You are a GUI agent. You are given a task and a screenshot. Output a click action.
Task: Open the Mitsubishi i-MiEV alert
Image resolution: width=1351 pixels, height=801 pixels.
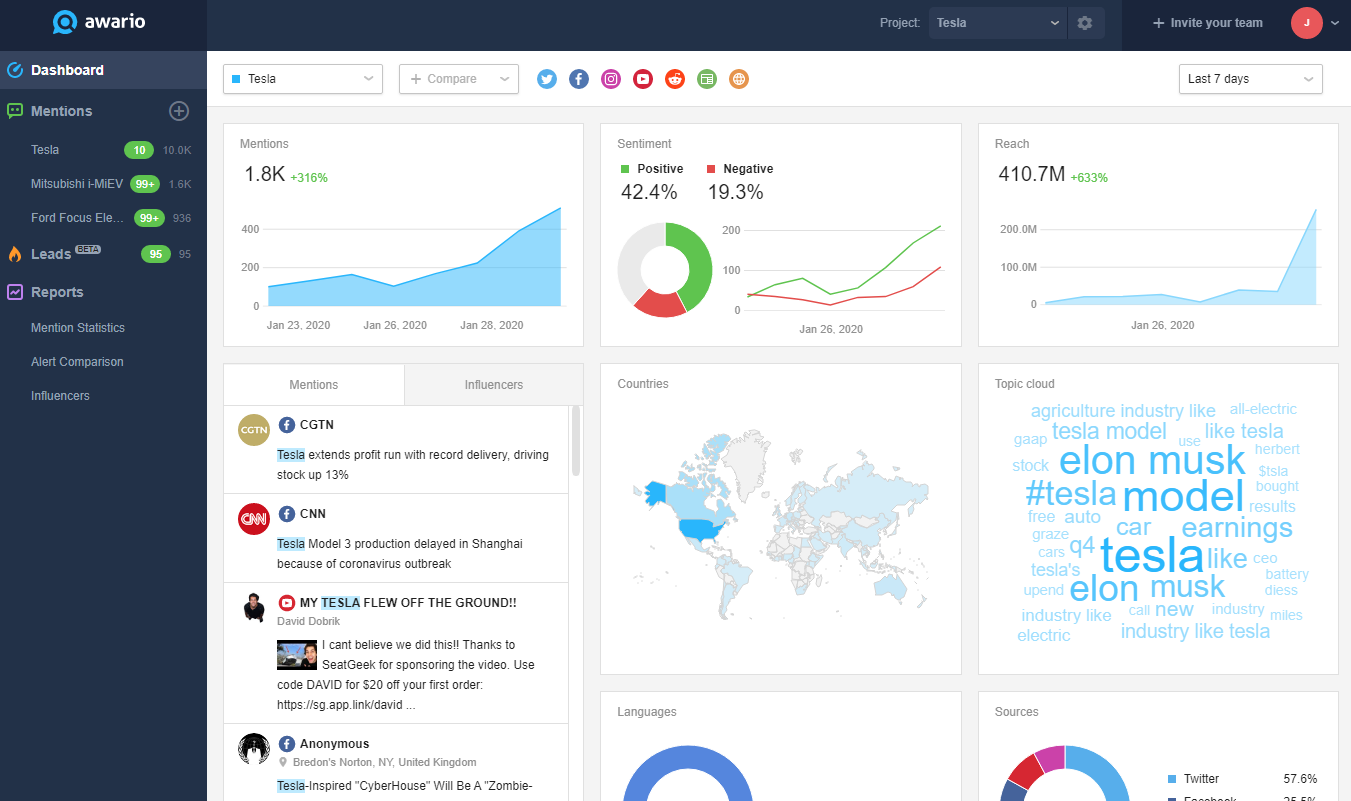(x=78, y=184)
